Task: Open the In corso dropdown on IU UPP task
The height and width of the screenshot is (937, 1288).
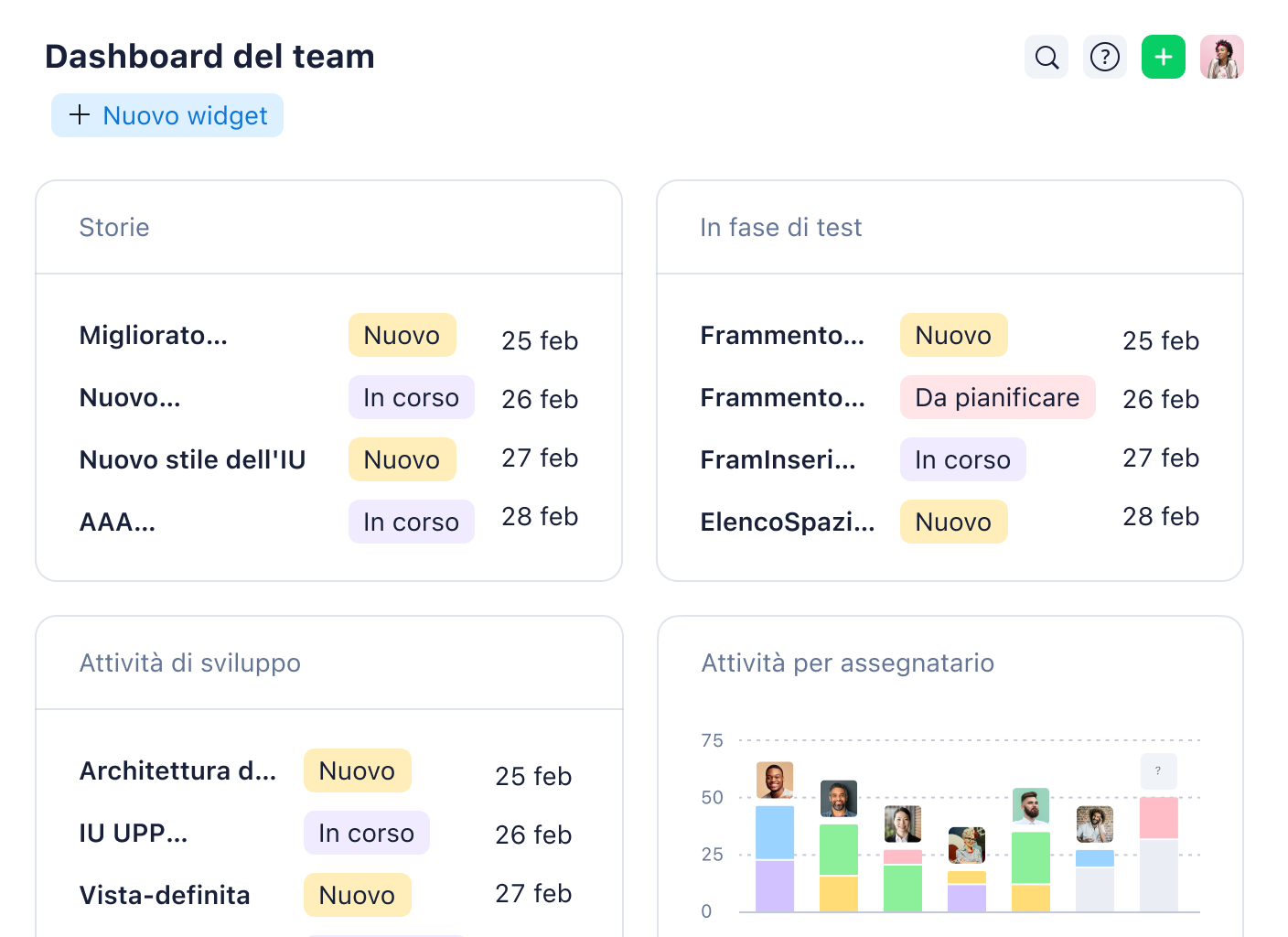Action: pos(366,833)
